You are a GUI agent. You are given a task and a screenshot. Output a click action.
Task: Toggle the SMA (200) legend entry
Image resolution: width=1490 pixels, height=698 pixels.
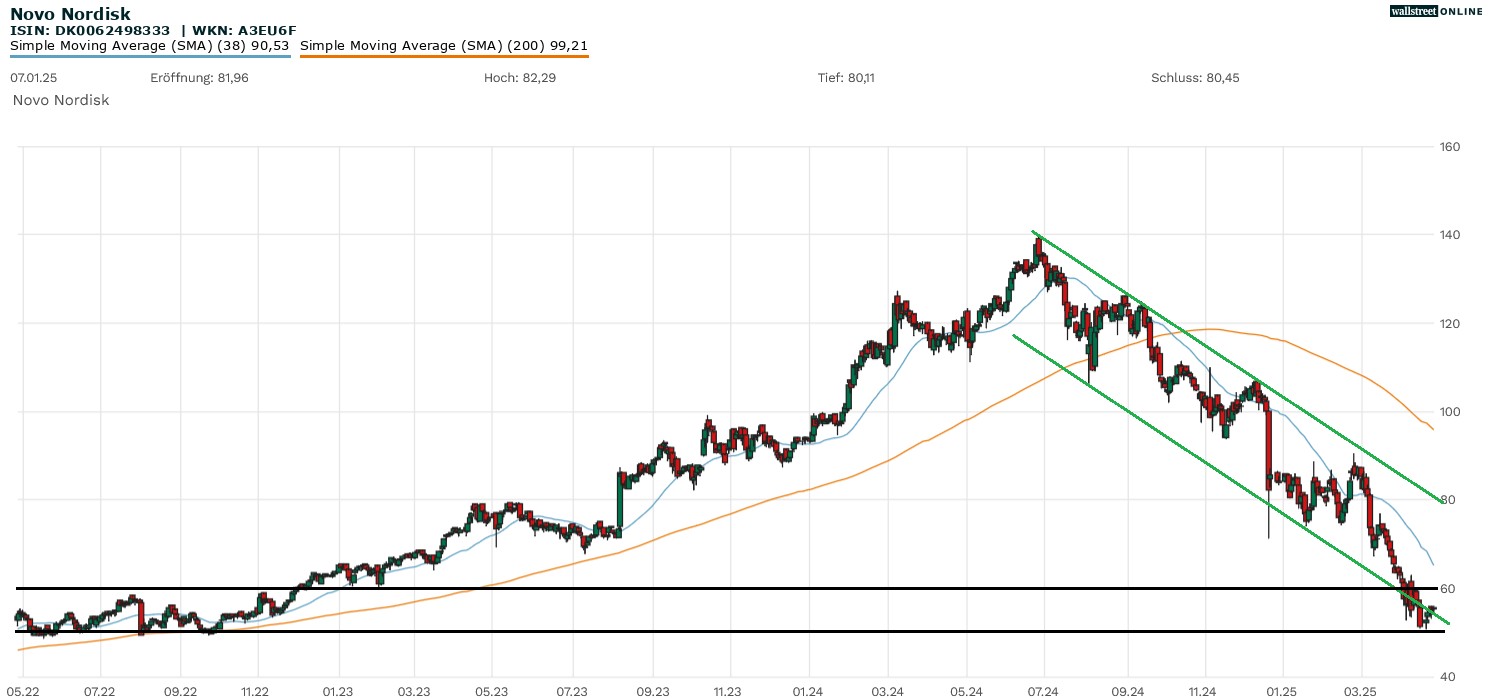(444, 45)
